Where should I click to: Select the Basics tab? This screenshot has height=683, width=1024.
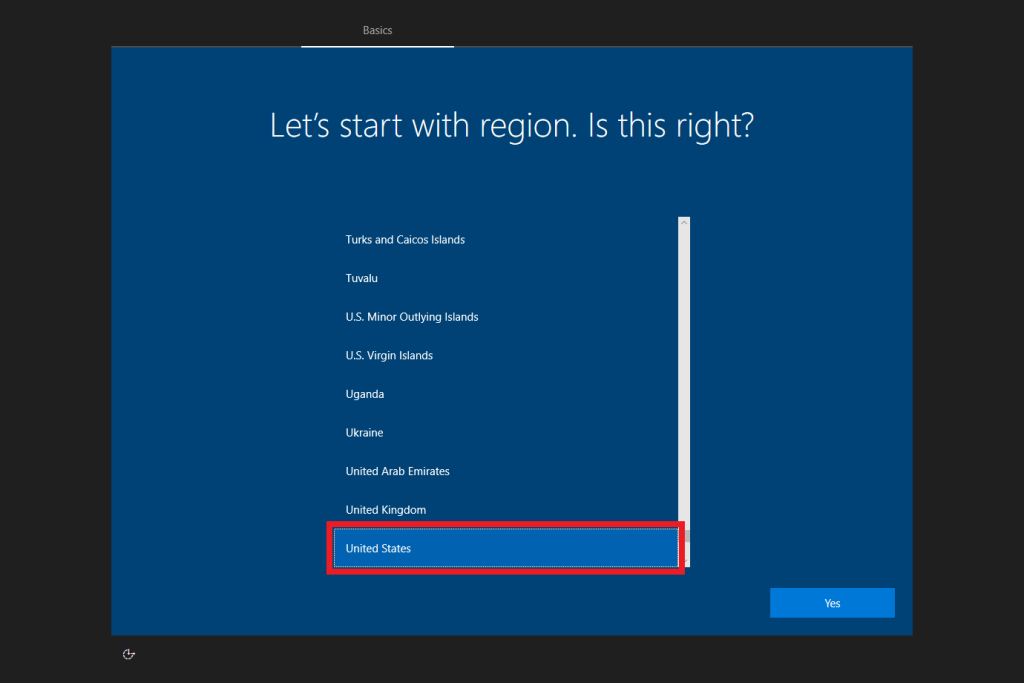[x=377, y=30]
